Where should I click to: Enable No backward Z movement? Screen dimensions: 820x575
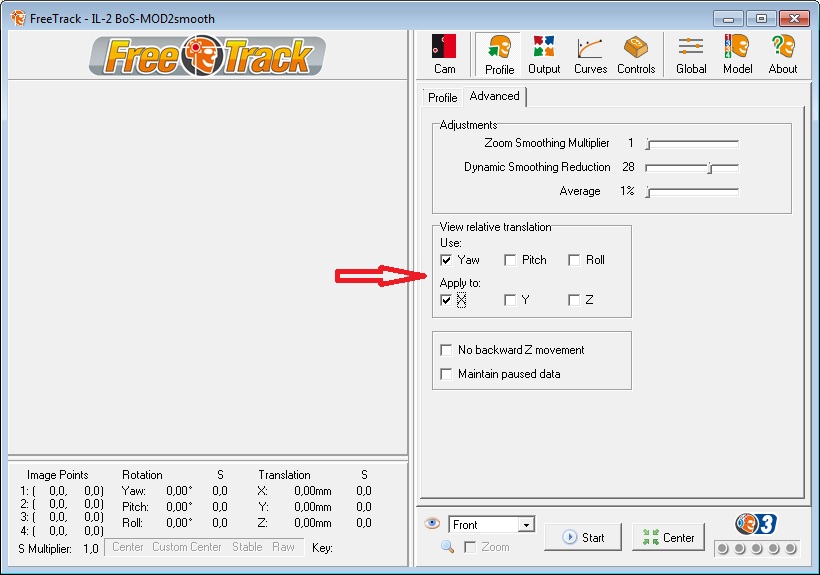click(x=446, y=350)
